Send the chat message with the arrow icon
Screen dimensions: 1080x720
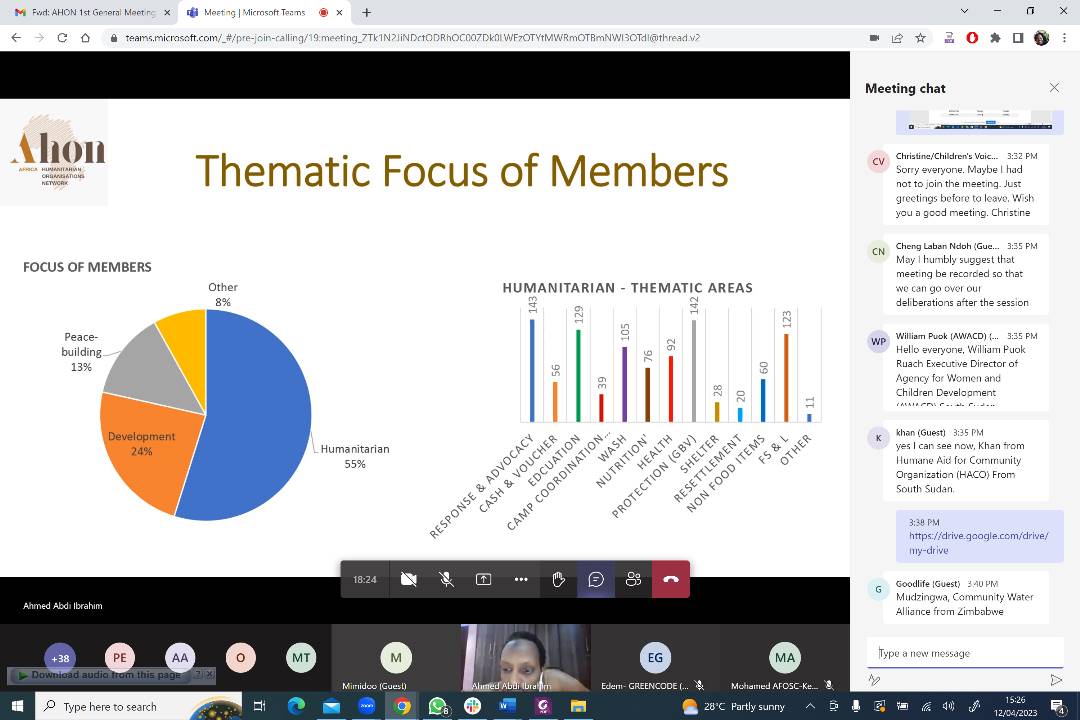[x=1057, y=680]
